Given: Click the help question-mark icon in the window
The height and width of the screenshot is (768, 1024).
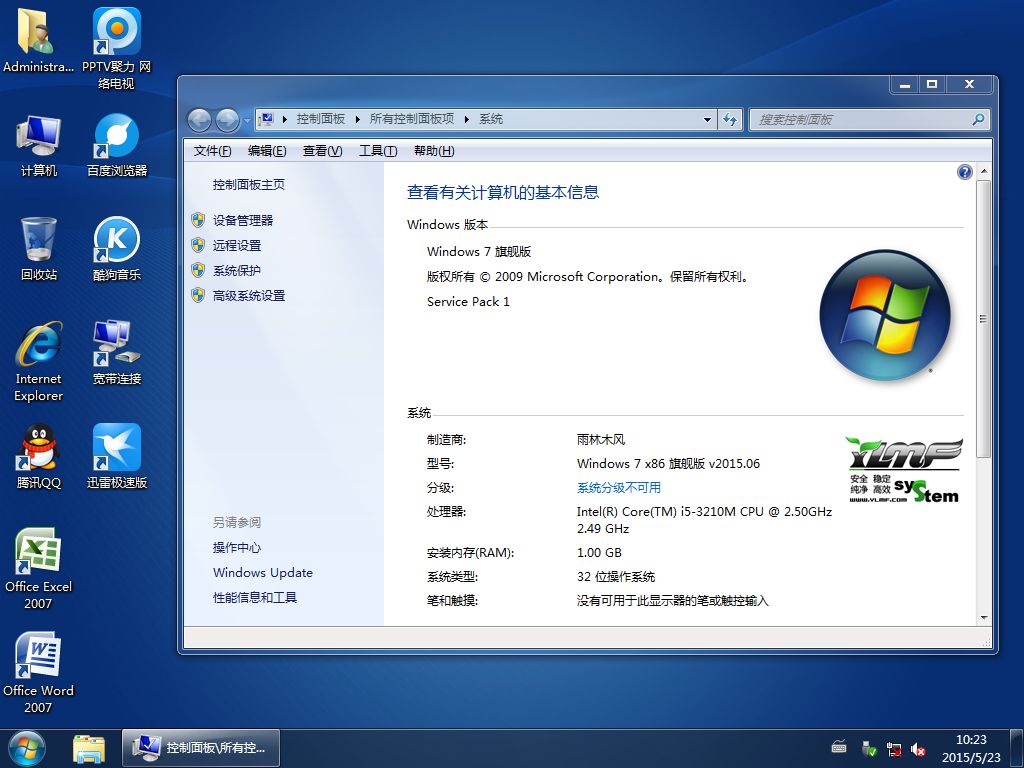Looking at the screenshot, I should (964, 171).
